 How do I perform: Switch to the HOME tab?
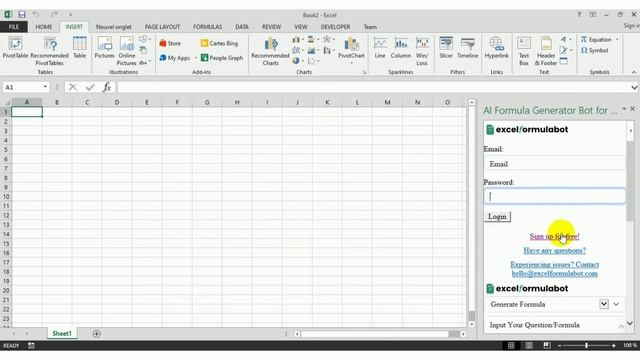click(44, 27)
